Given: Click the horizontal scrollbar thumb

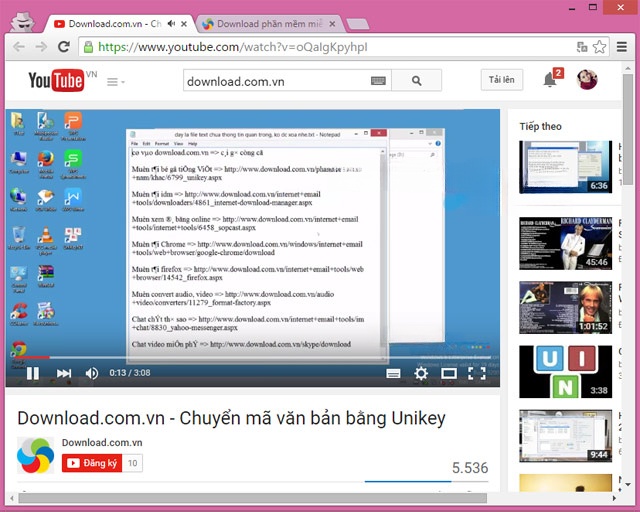Looking at the screenshot, I should [x=253, y=498].
